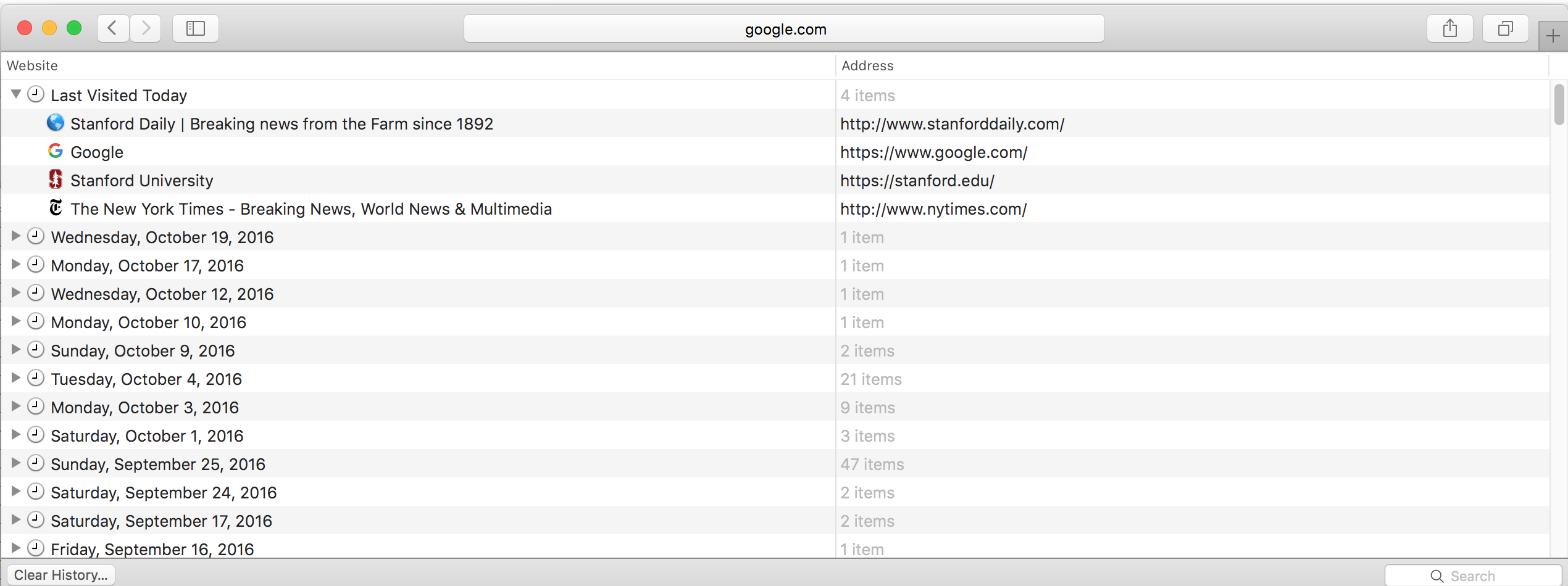Select the Last Visited Today label
Image resolution: width=1568 pixels, height=586 pixels.
coord(119,96)
